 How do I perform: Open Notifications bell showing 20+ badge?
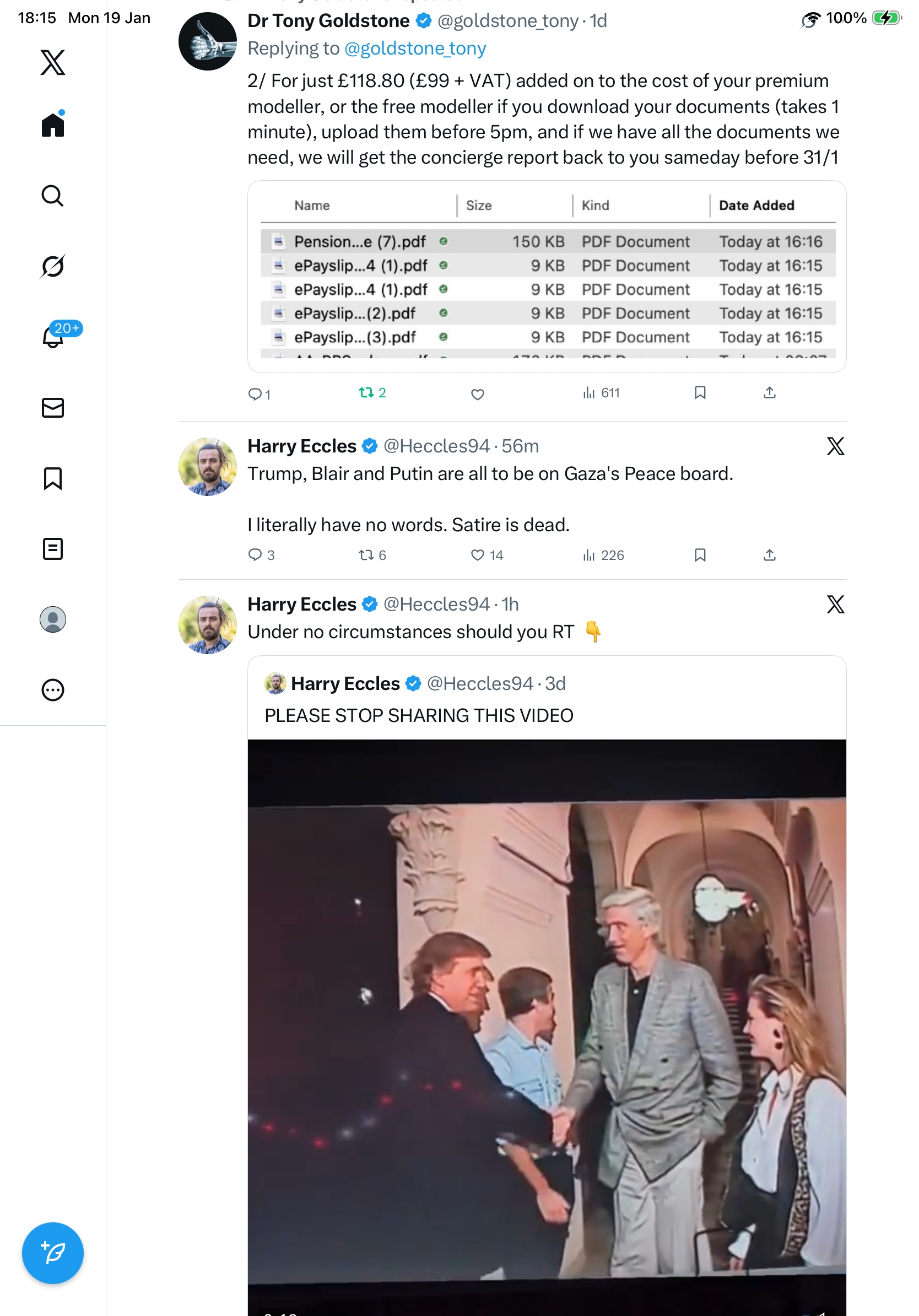53,337
